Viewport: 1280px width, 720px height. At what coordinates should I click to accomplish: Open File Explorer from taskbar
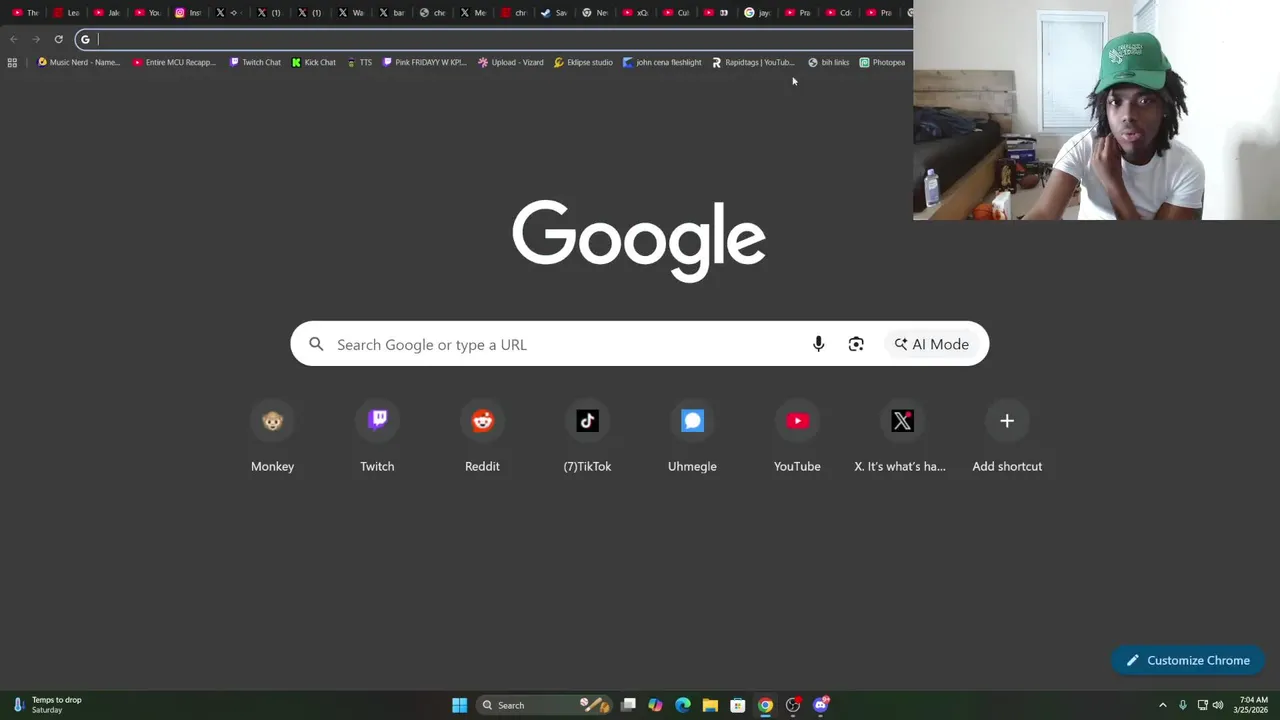710,705
